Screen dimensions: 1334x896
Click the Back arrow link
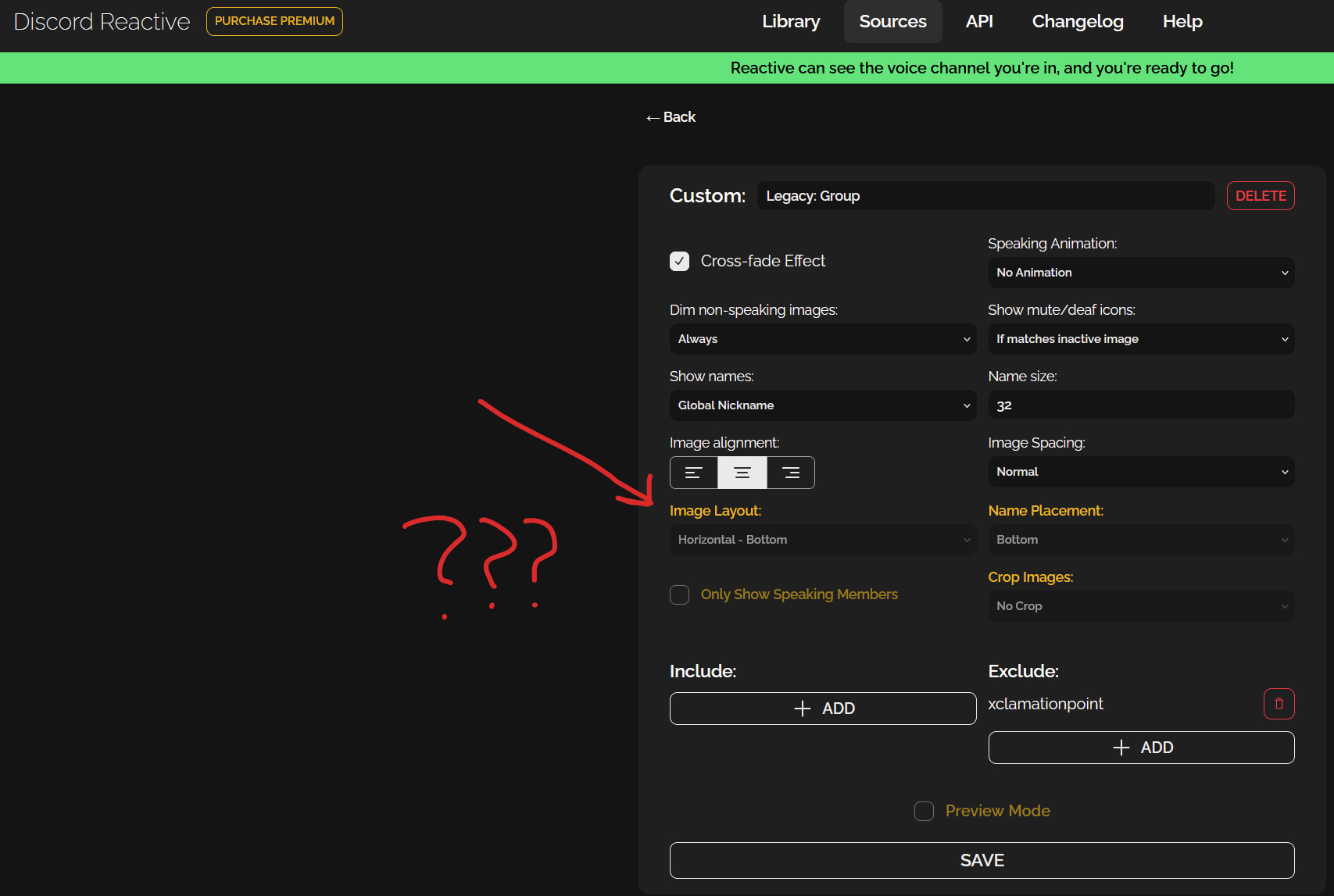[671, 117]
